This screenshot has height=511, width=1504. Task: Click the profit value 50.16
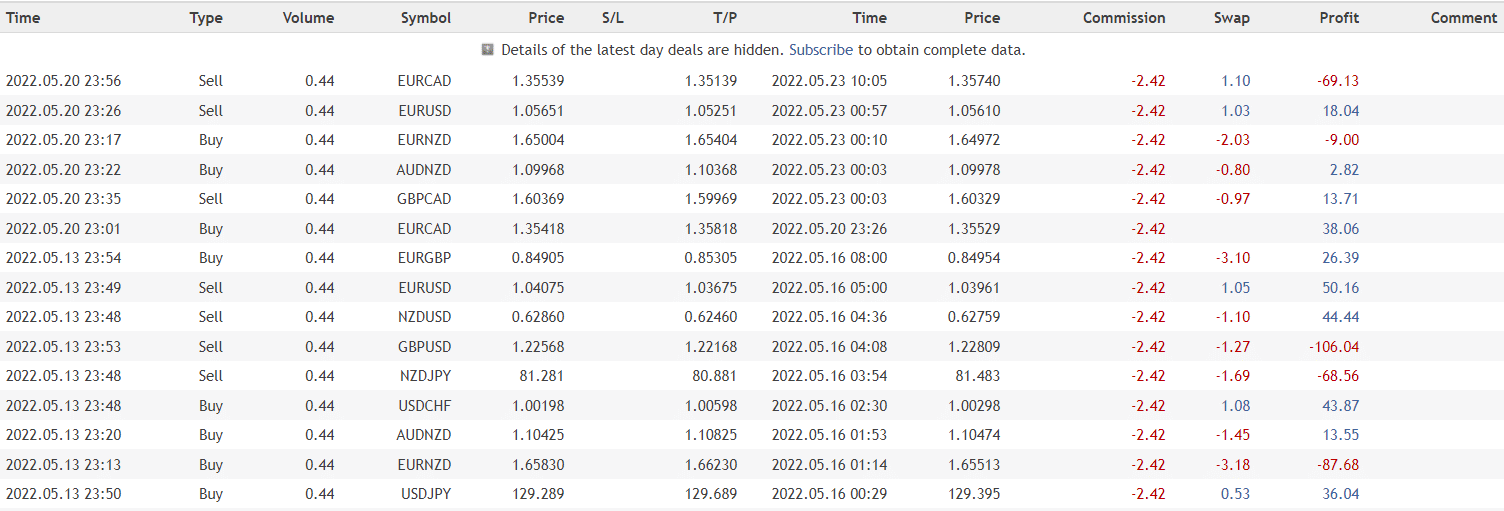click(1341, 288)
